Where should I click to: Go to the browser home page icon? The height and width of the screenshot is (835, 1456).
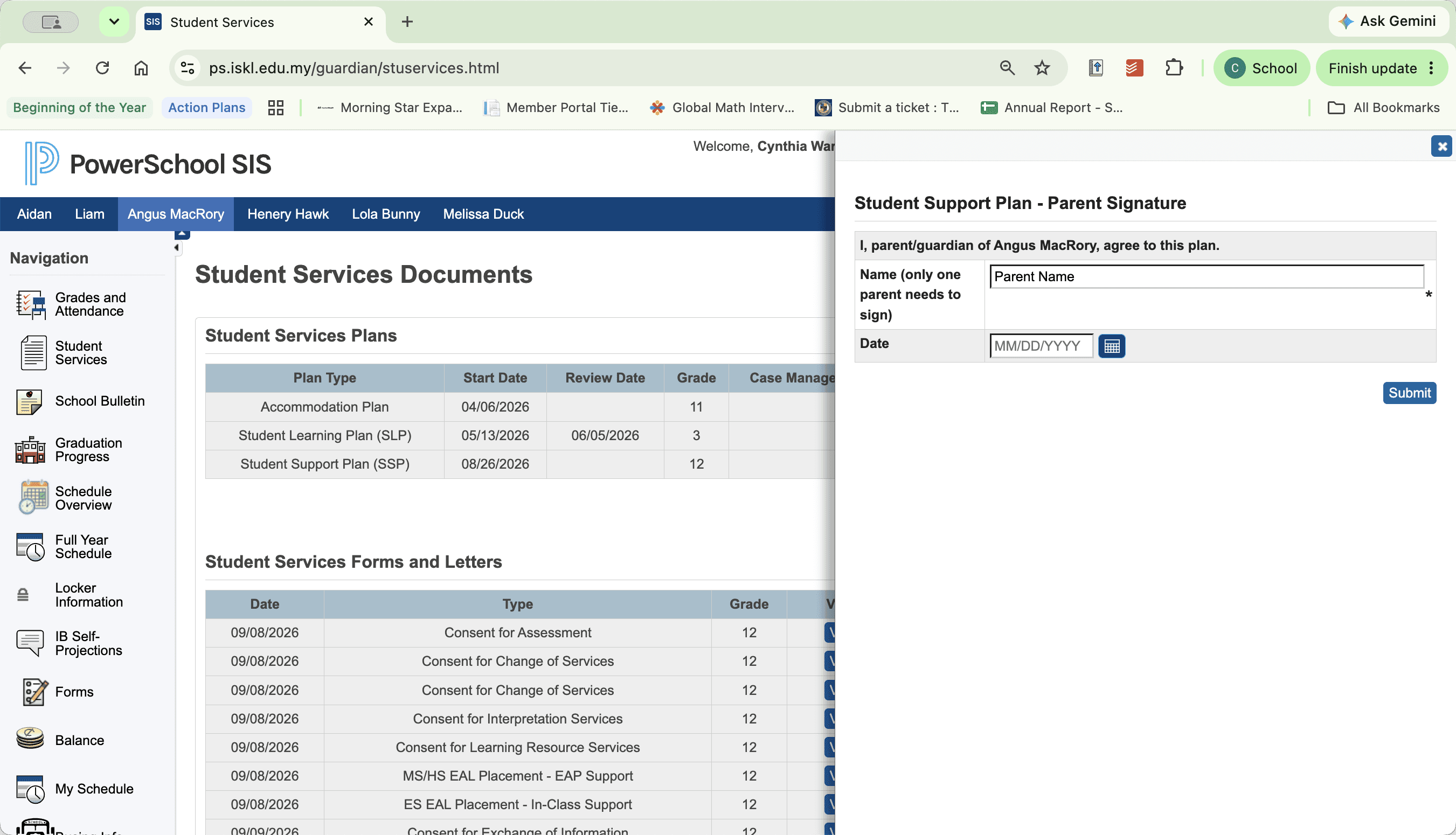pyautogui.click(x=141, y=68)
